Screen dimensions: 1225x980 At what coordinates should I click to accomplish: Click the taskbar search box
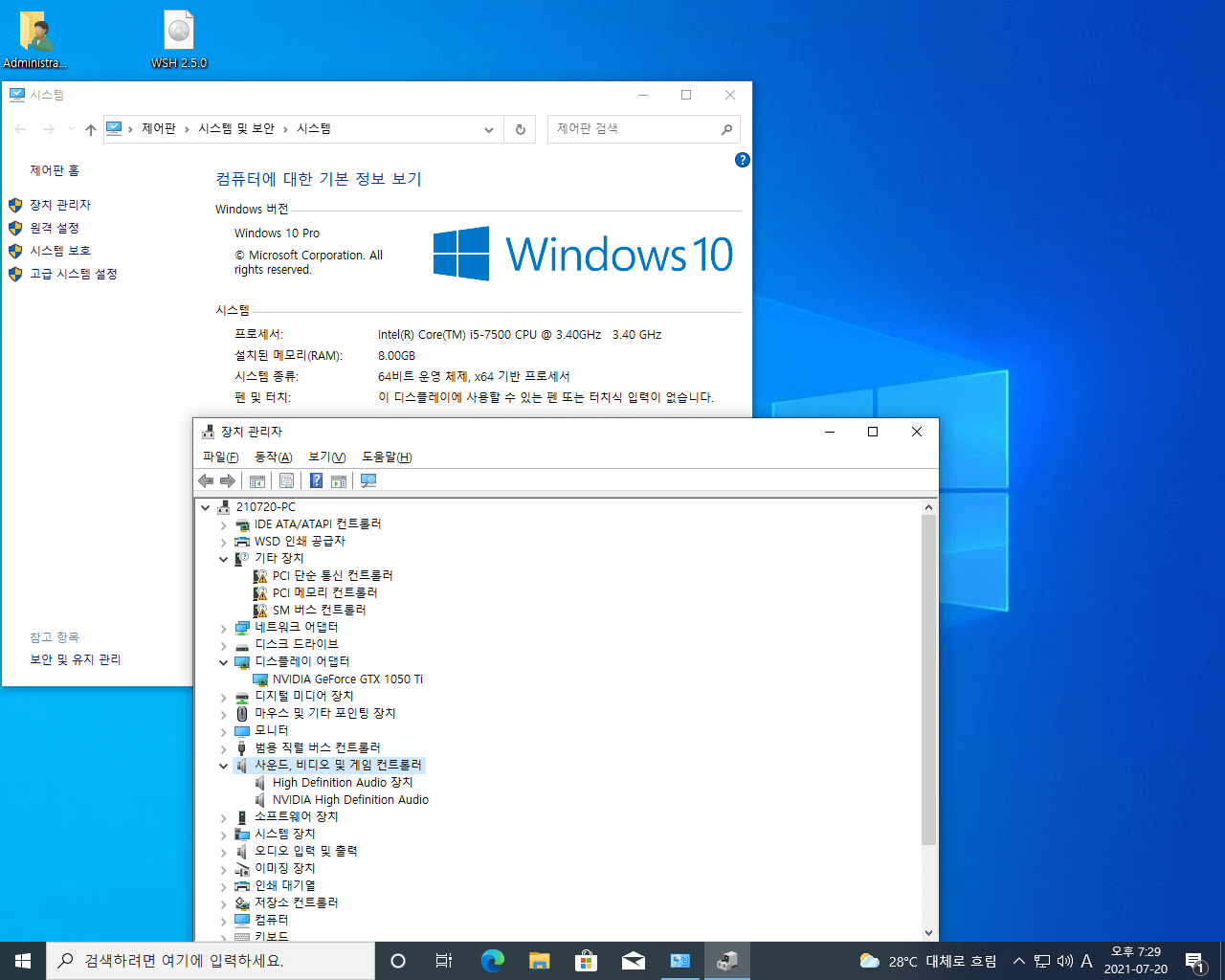[211, 961]
